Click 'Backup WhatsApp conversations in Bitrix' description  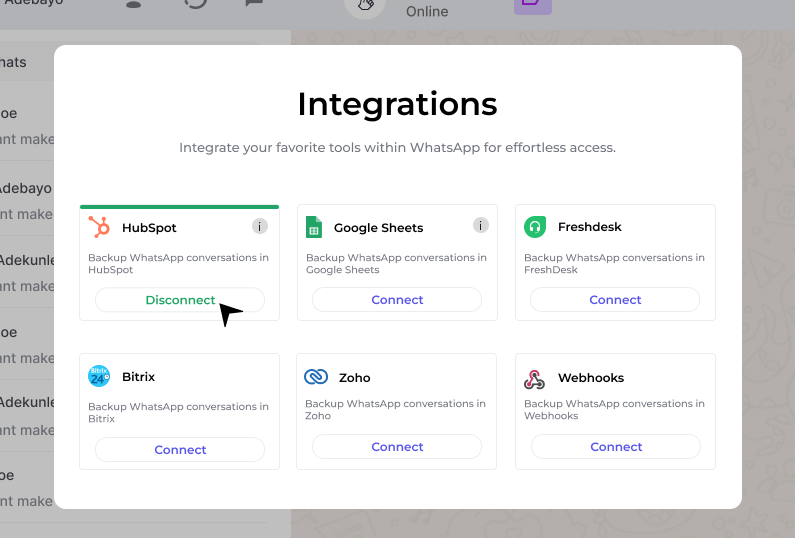[178, 413]
